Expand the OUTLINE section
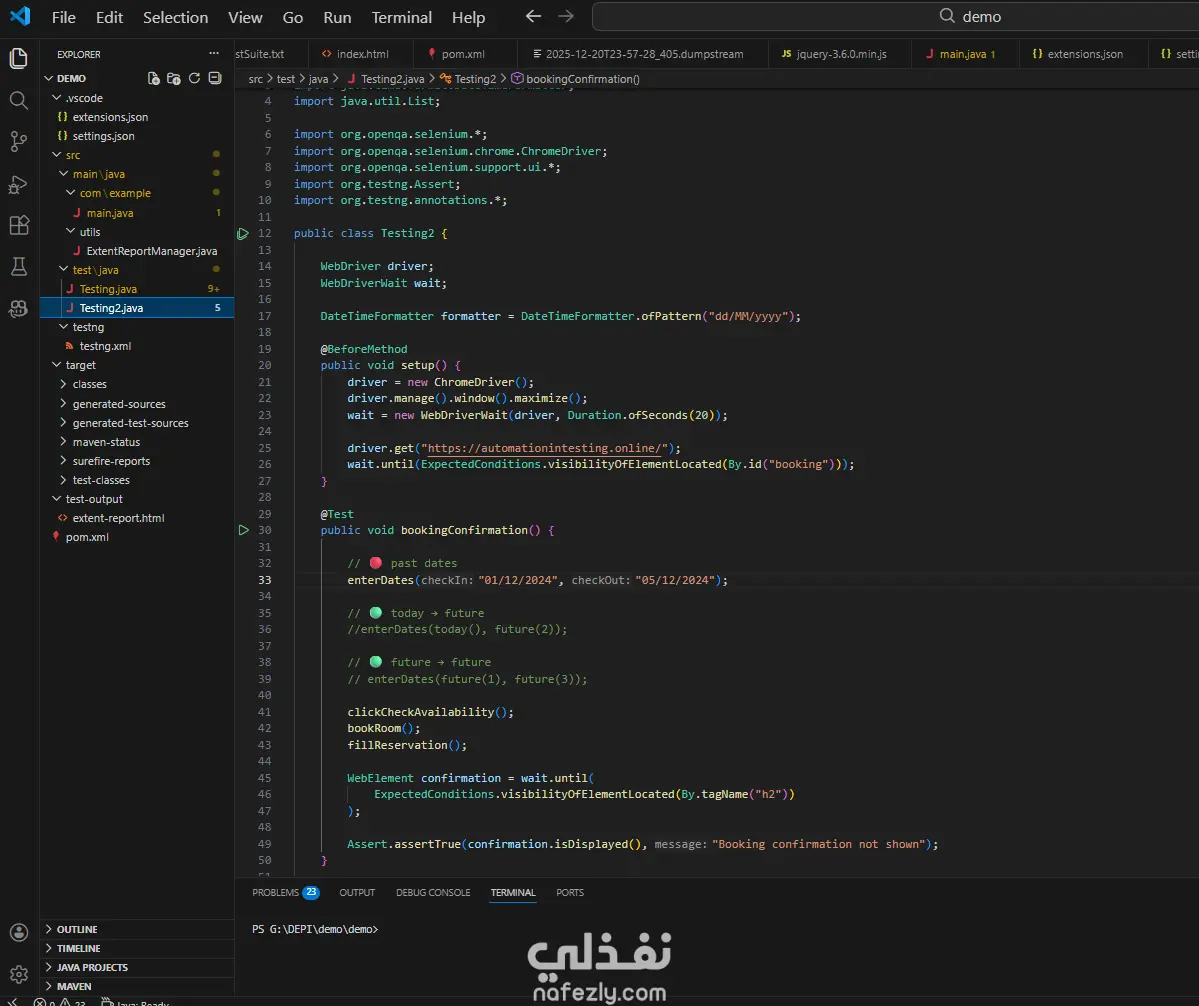Viewport: 1199px width, 1006px height. [x=77, y=929]
